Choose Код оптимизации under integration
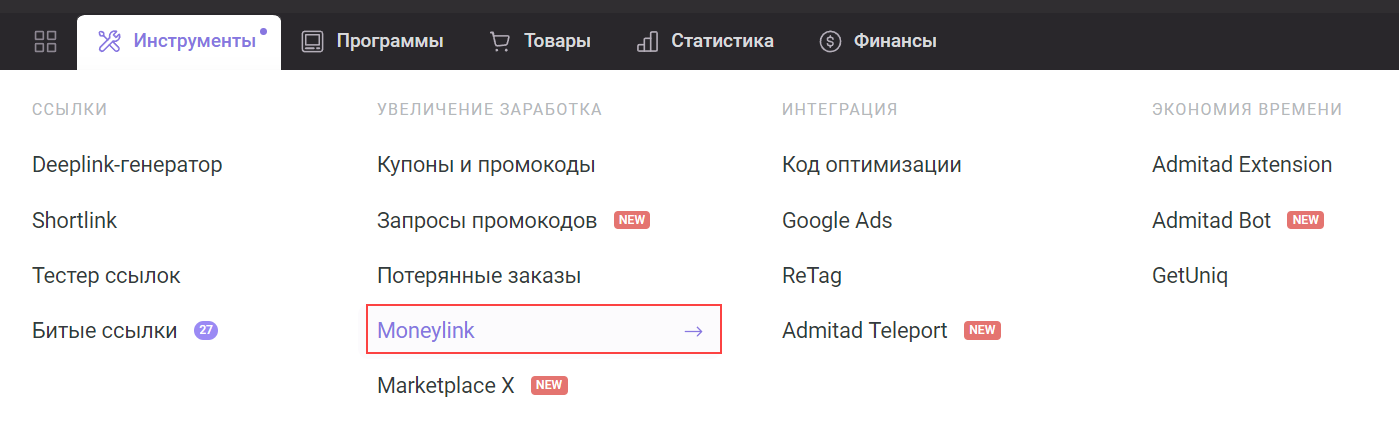 click(872, 165)
